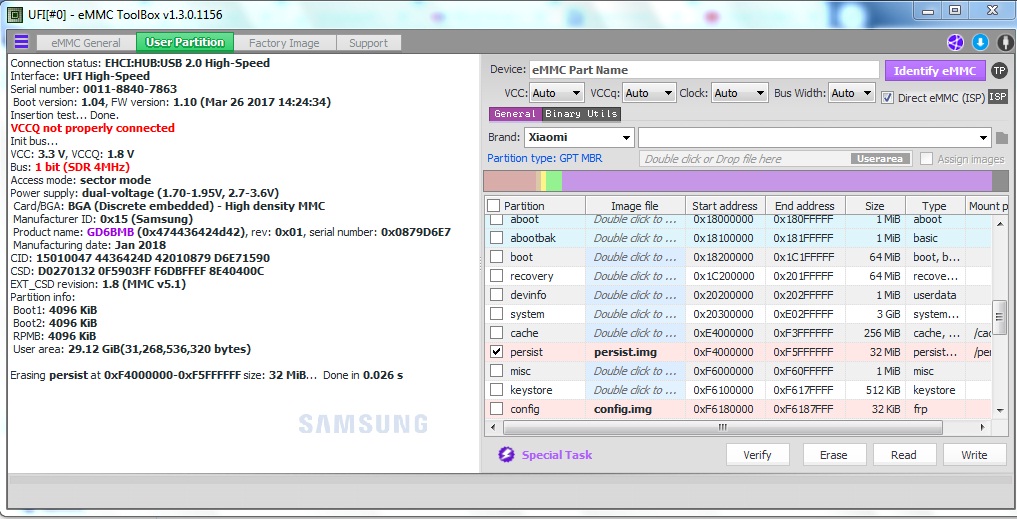This screenshot has width=1017, height=519.
Task: Uncheck the persist partition checkbox
Action: pyautogui.click(x=496, y=352)
